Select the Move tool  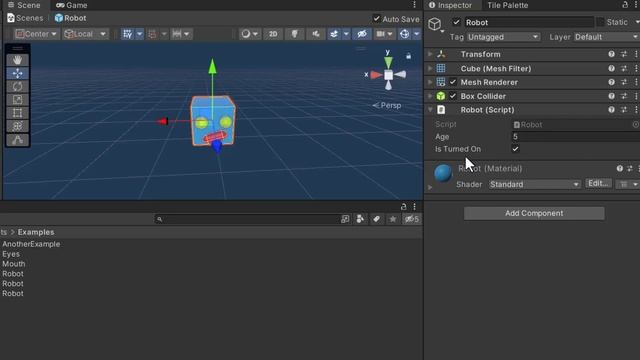click(x=17, y=73)
